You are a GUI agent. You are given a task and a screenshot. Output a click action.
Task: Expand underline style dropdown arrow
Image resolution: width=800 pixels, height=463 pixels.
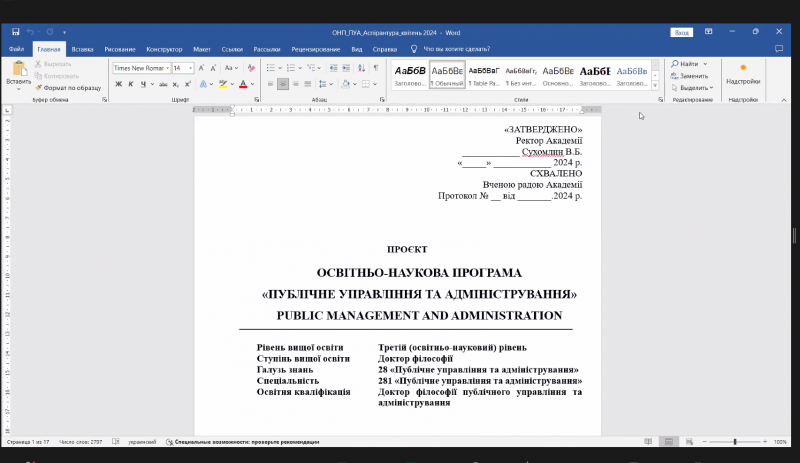[x=152, y=84]
